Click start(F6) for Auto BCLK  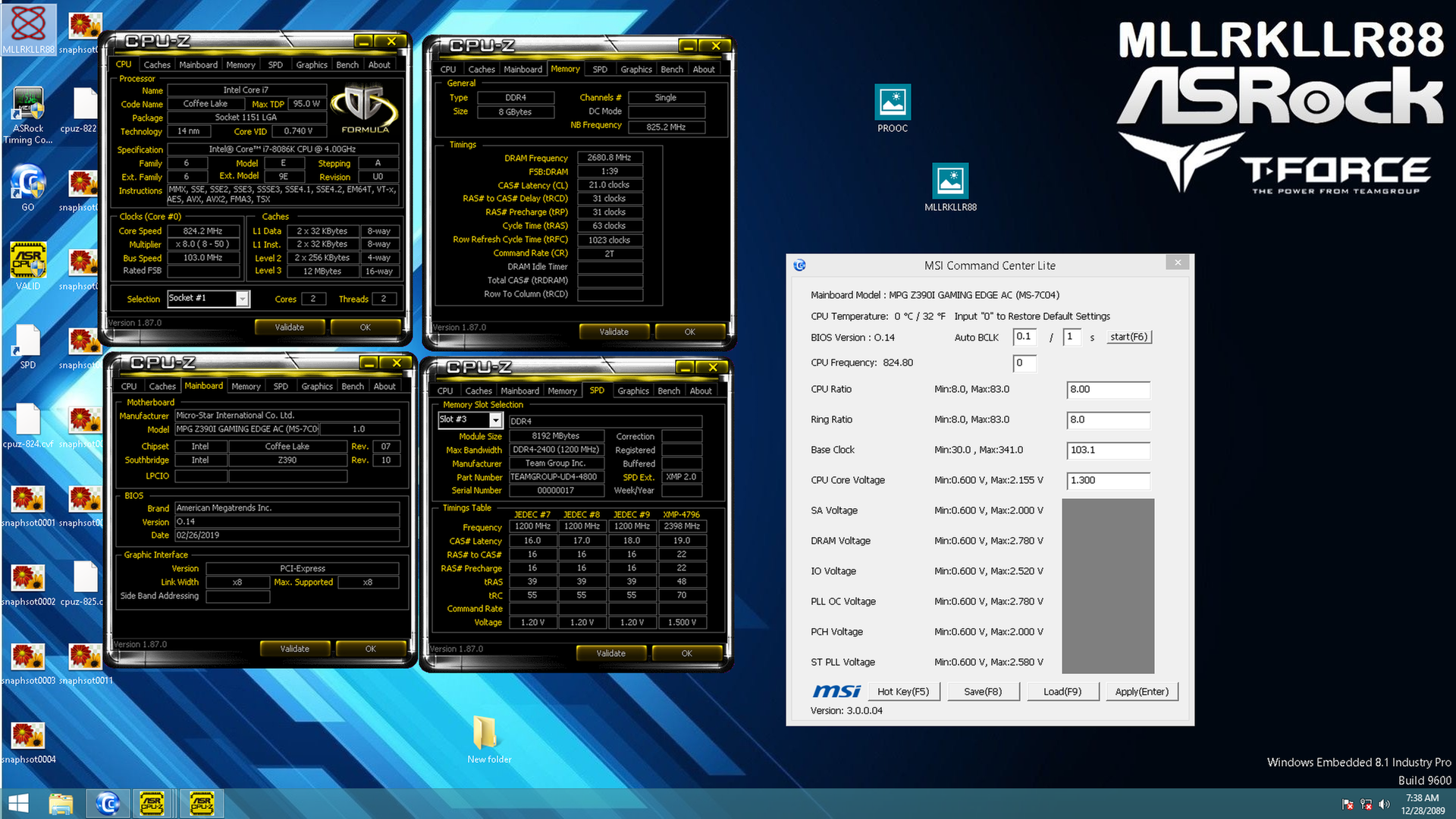click(x=1128, y=337)
